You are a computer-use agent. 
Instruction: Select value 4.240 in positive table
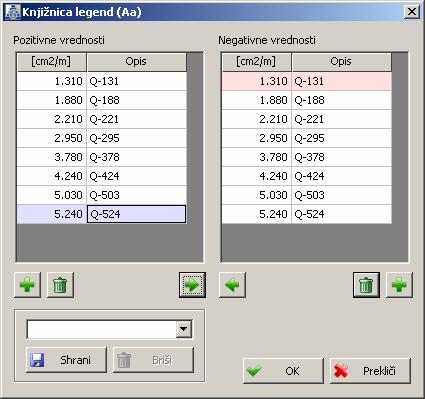52,176
